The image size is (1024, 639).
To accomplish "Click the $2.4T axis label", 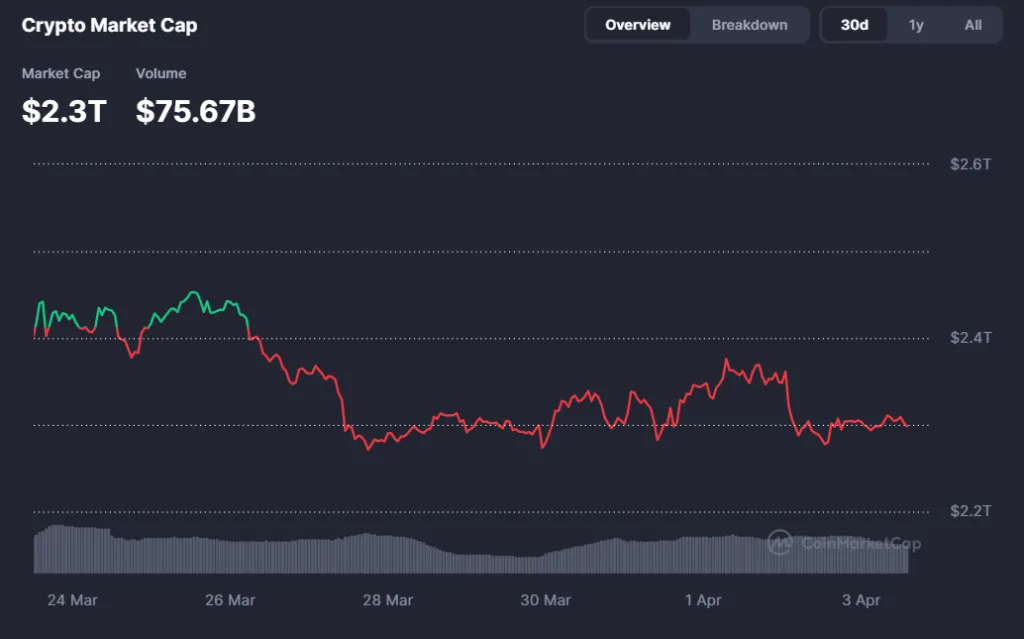I will tap(972, 338).
